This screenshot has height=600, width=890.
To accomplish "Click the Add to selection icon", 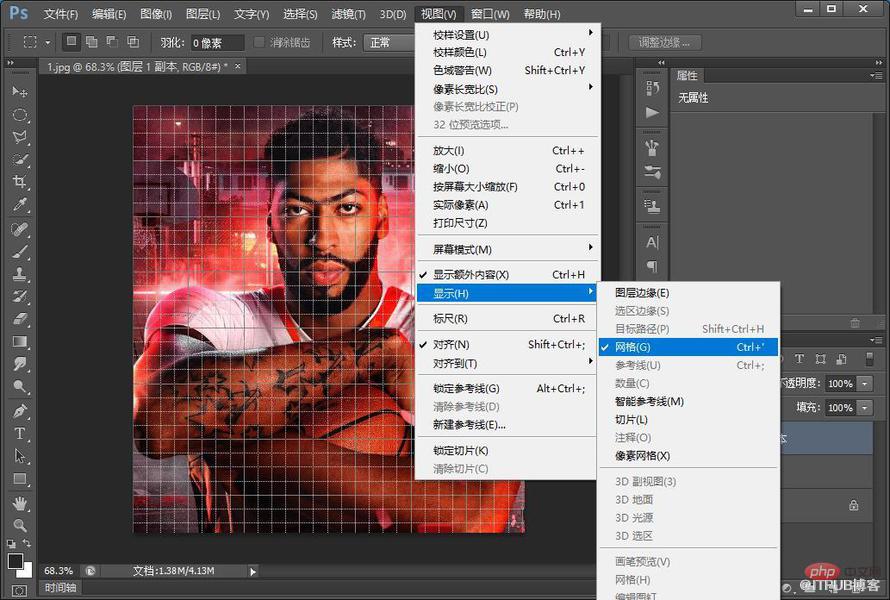I will 91,41.
